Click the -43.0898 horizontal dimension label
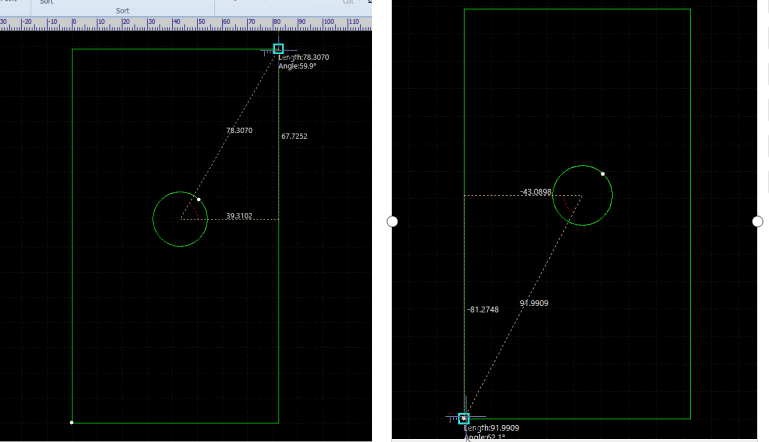769x442 pixels. click(x=536, y=192)
